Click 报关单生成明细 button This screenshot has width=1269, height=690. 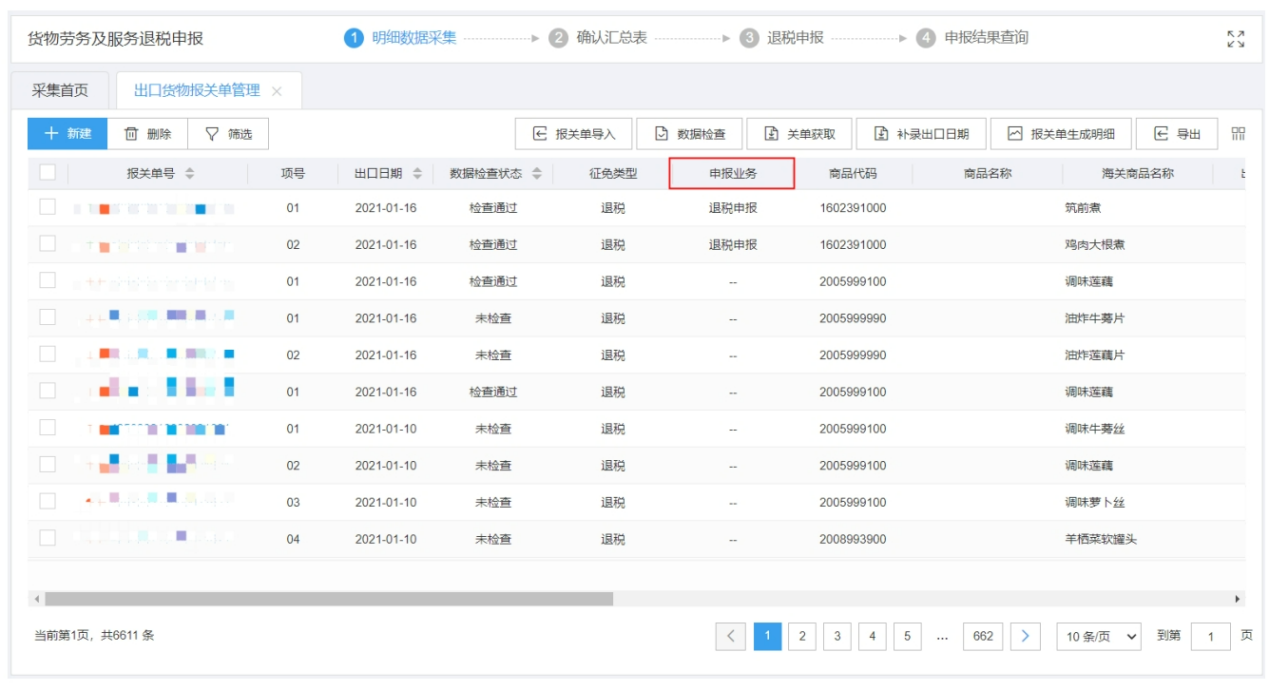[1060, 134]
